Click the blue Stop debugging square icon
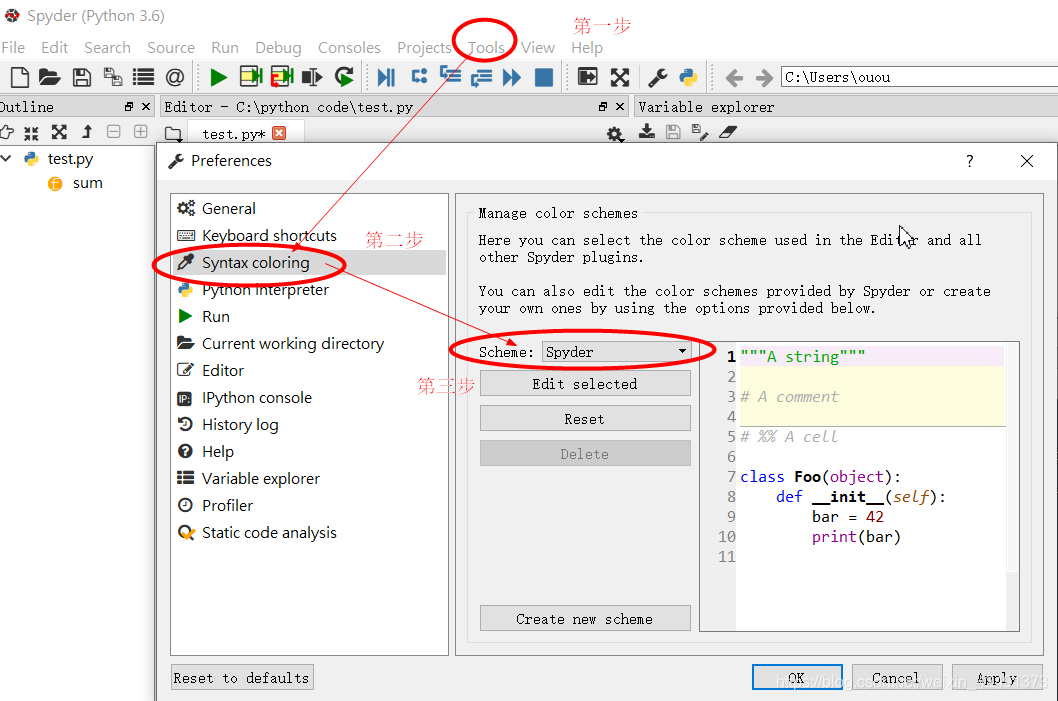This screenshot has width=1058, height=701. pos(544,78)
